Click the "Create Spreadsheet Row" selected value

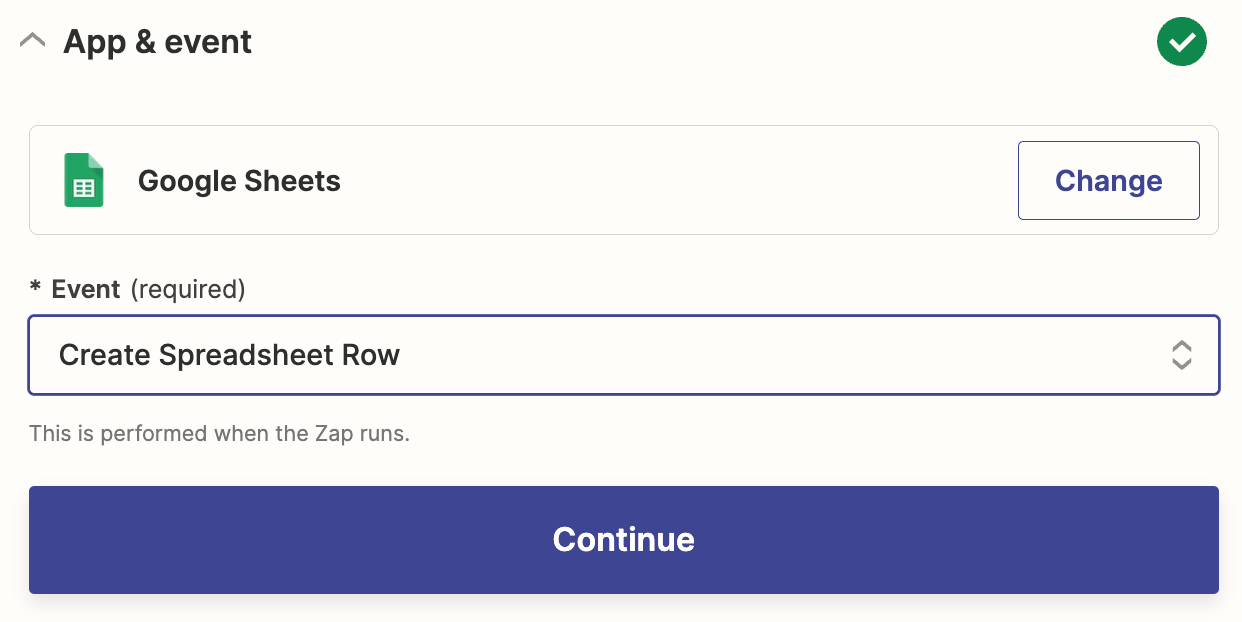pos(229,355)
